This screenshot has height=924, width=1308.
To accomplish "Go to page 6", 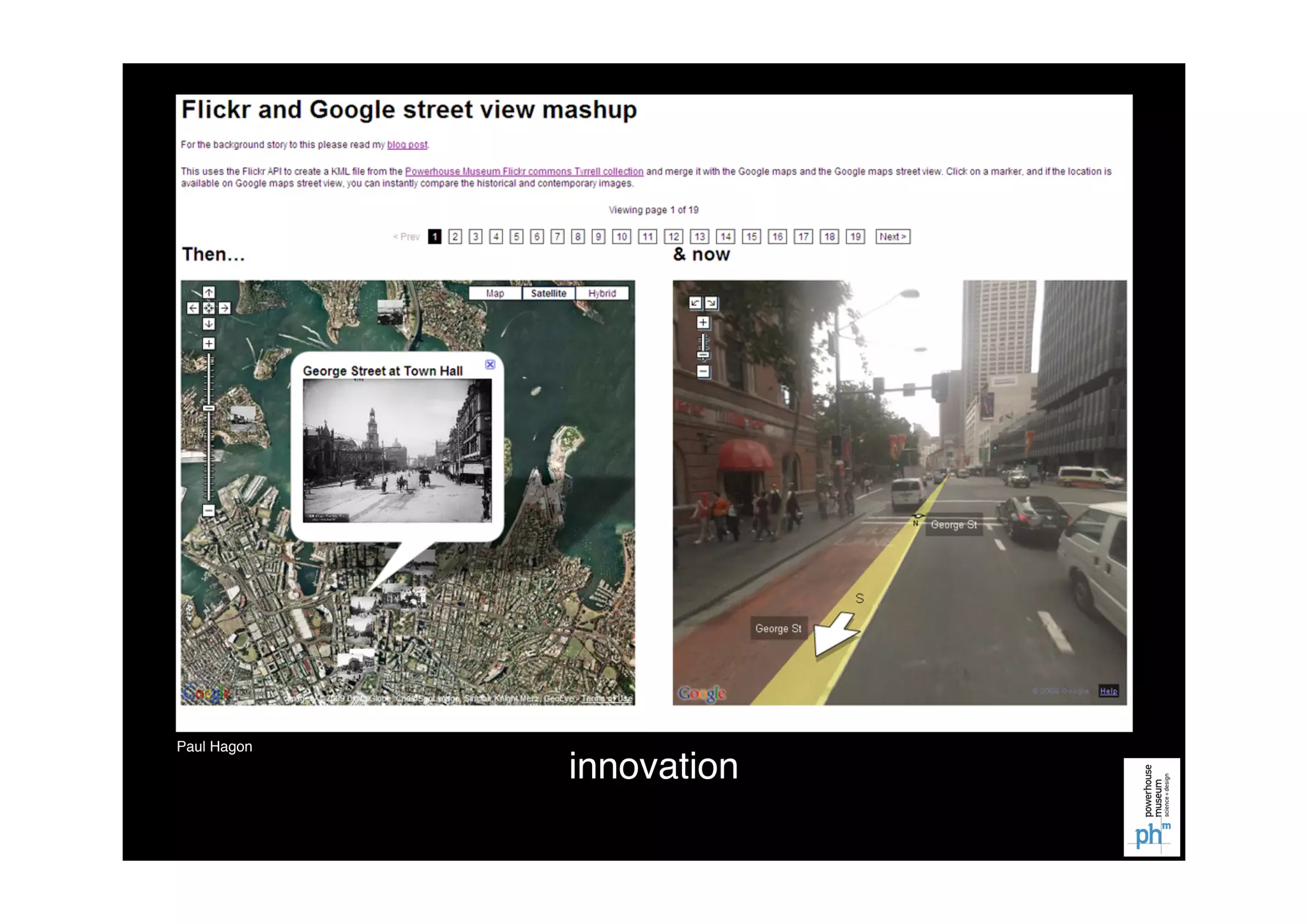I will [x=536, y=237].
